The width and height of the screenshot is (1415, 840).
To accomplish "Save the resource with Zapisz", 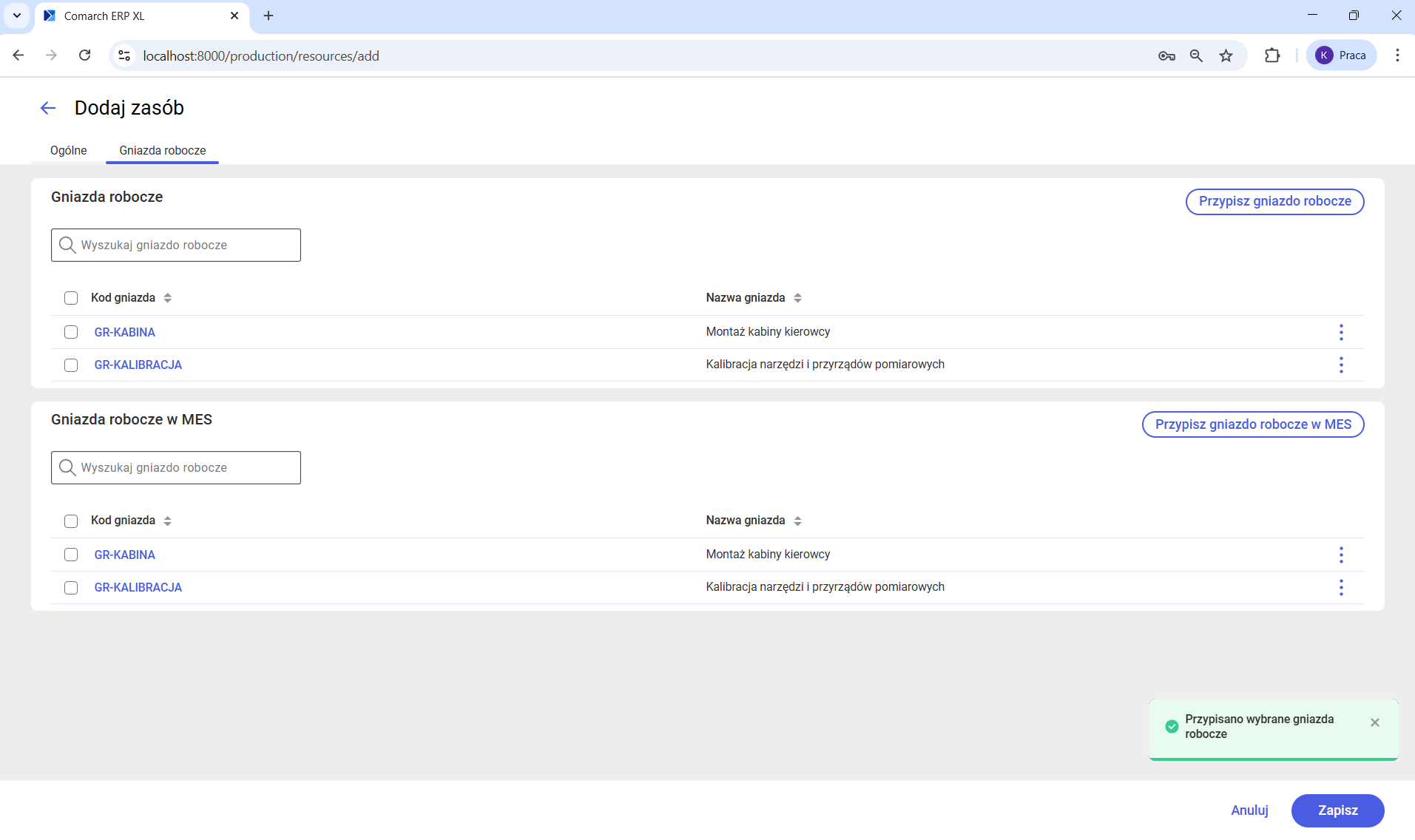I will (x=1337, y=810).
